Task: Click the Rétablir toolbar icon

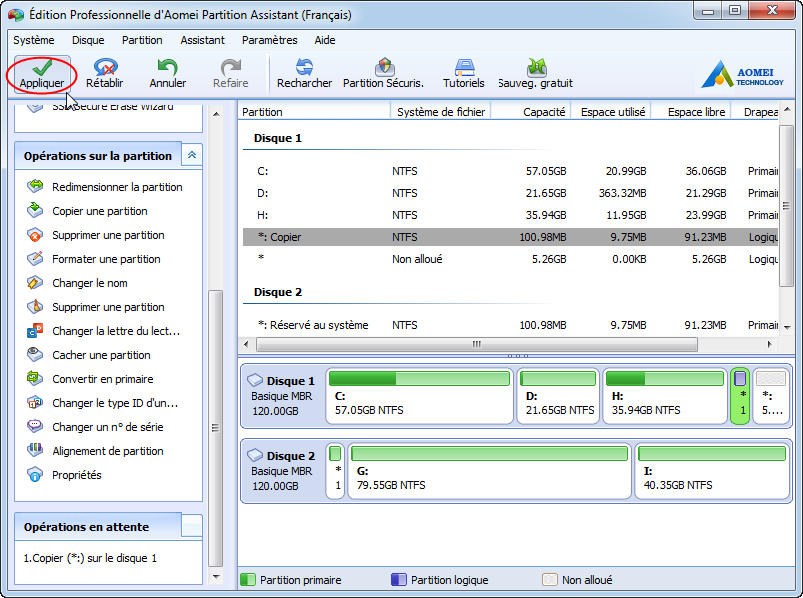Action: click(x=105, y=67)
